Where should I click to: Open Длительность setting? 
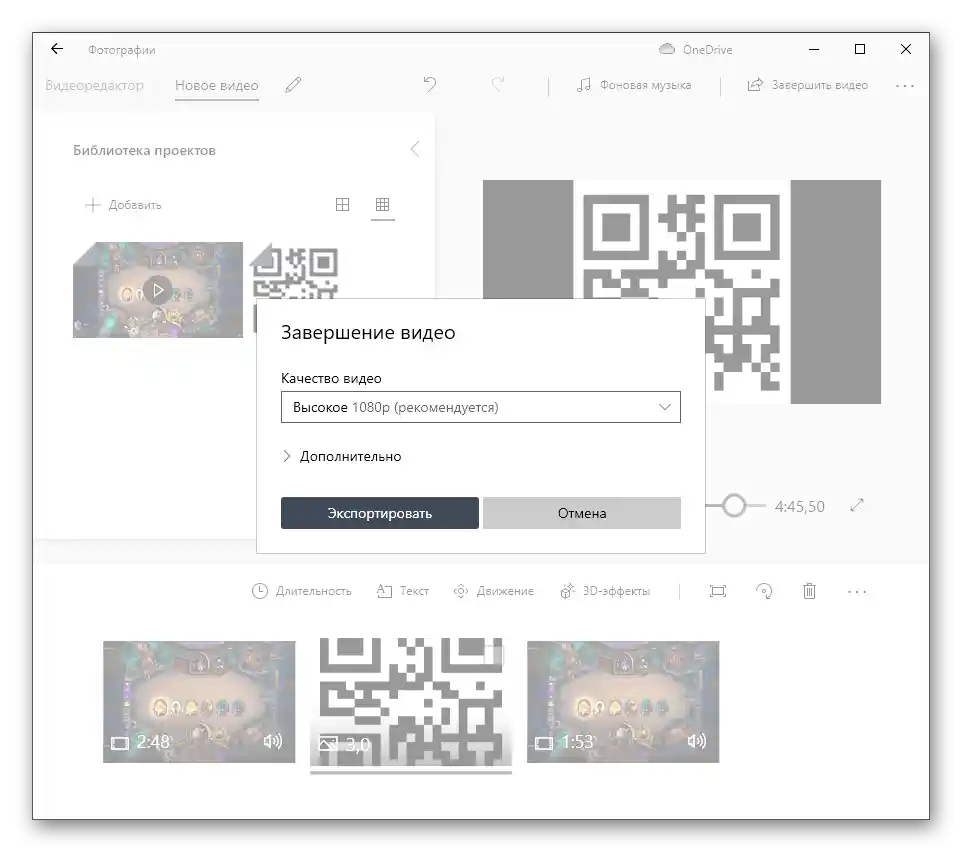tap(302, 591)
